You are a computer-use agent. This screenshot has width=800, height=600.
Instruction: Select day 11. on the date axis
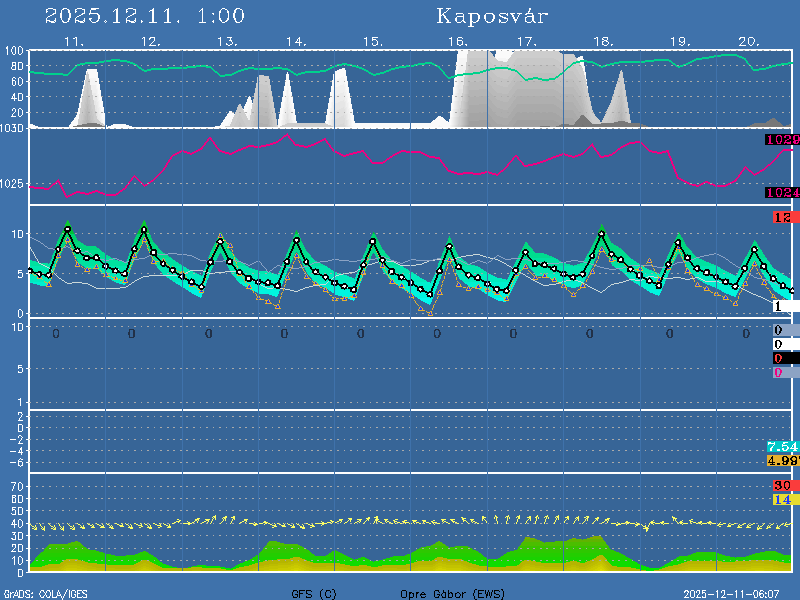(x=74, y=42)
